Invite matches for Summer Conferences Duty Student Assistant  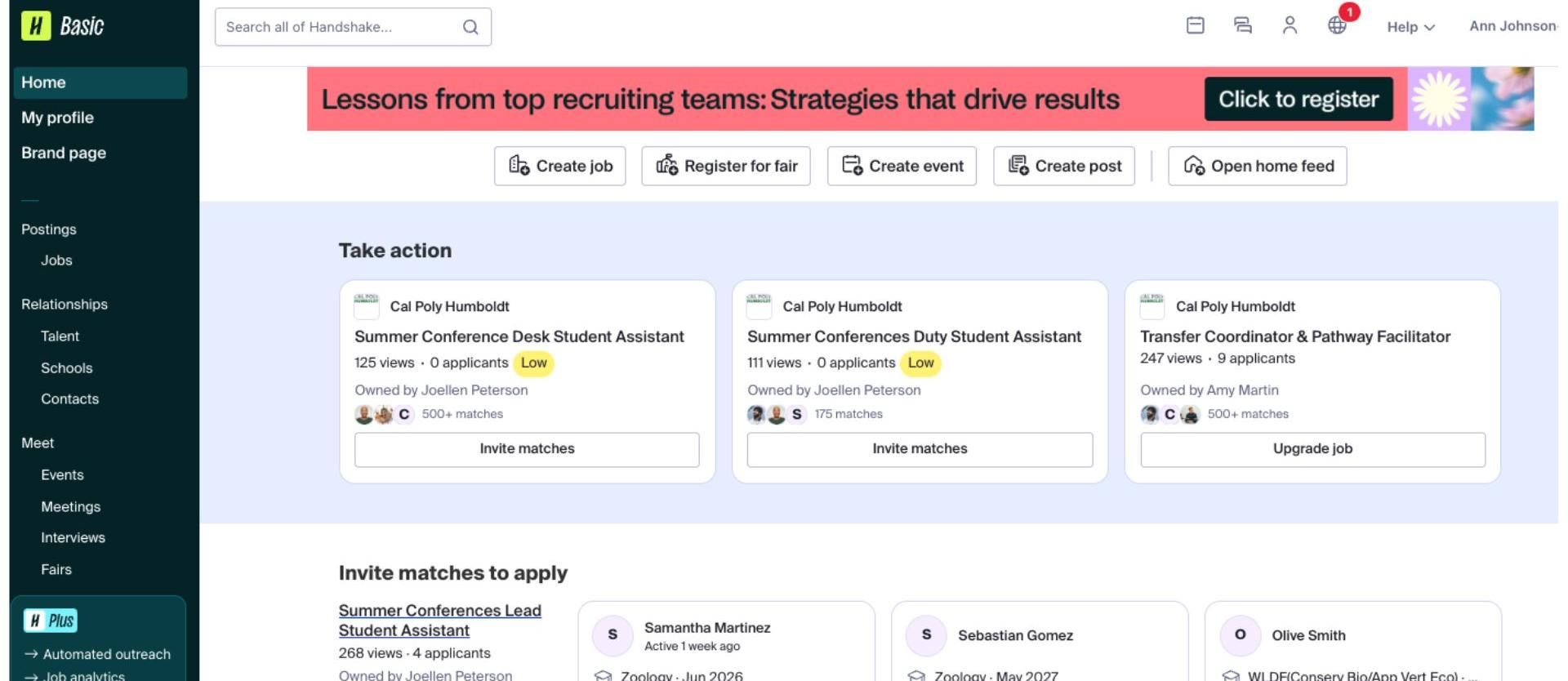pos(920,449)
